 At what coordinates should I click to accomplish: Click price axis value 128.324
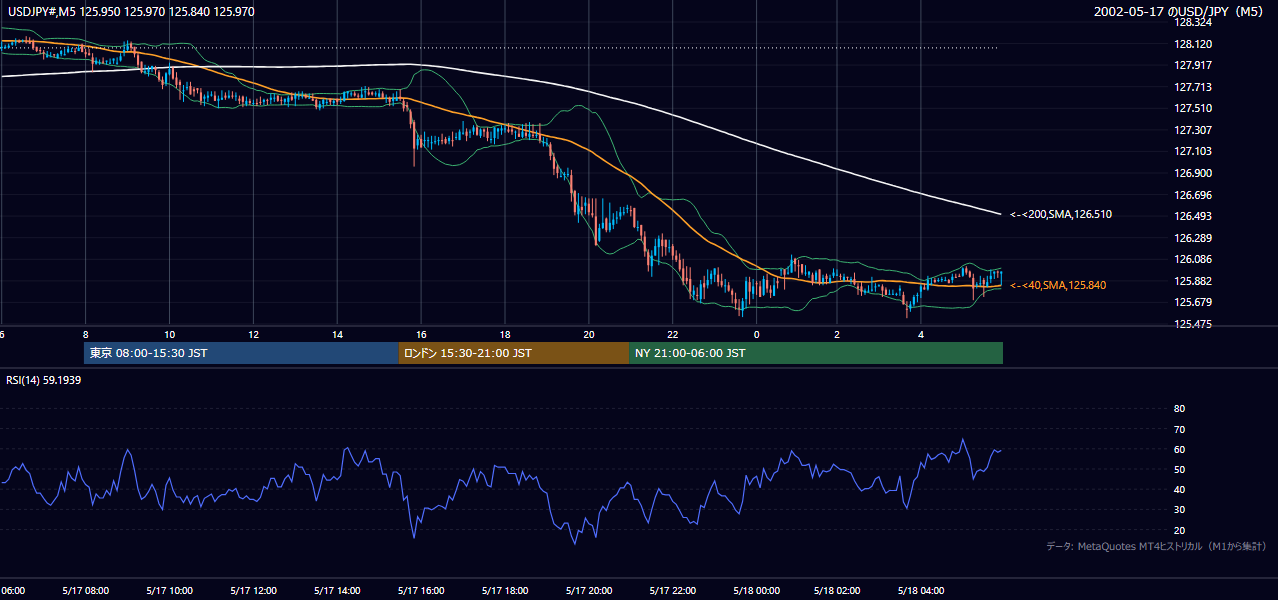1193,22
